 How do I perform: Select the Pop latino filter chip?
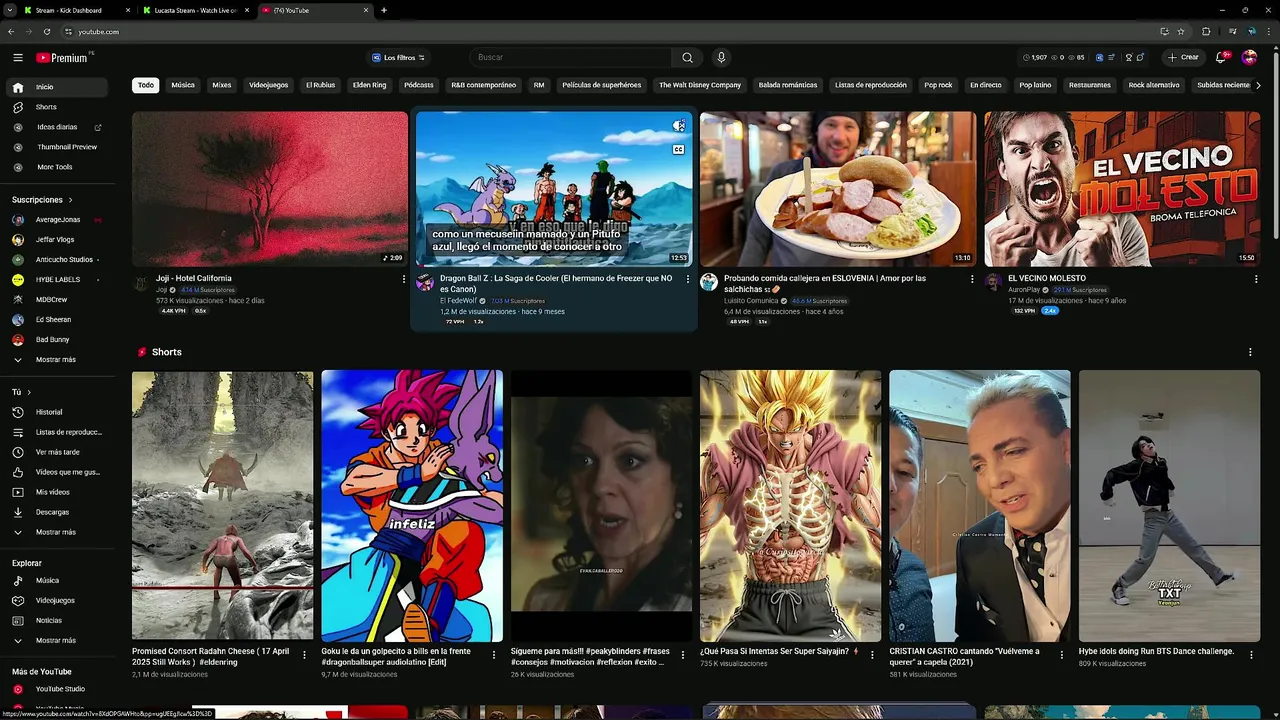[1035, 85]
